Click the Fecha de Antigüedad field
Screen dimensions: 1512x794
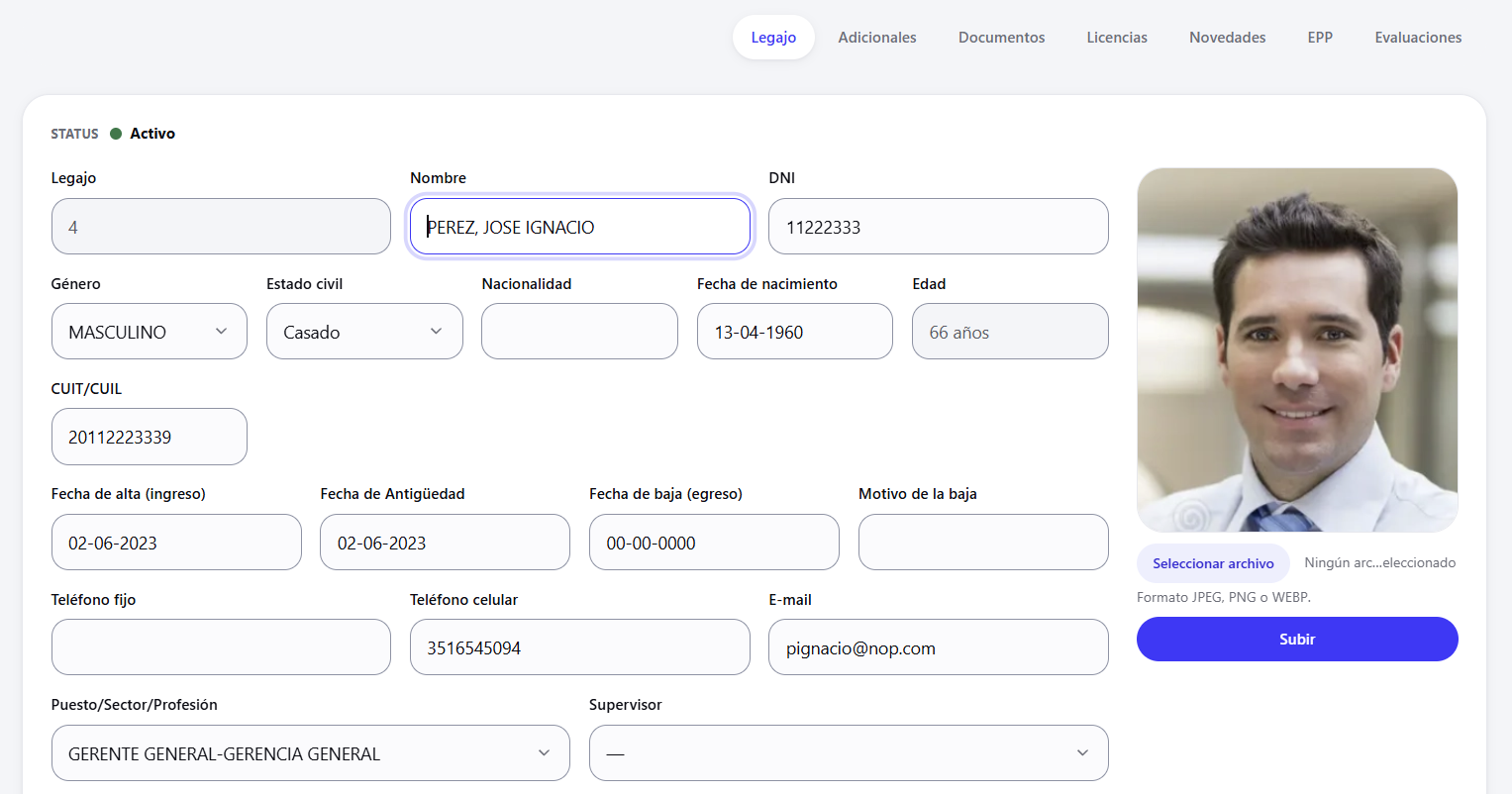[445, 543]
